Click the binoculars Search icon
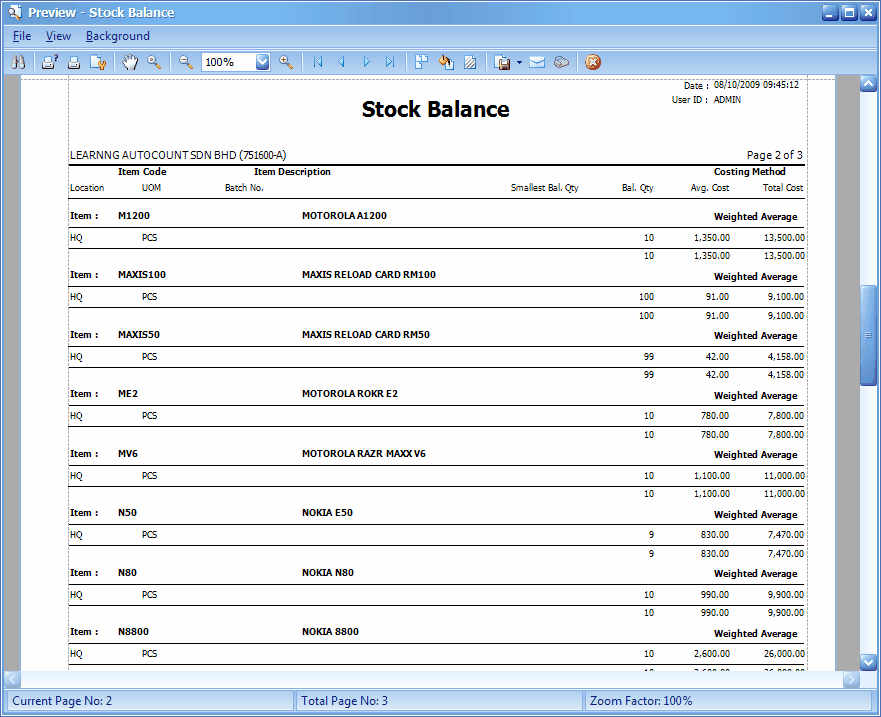 coord(18,62)
